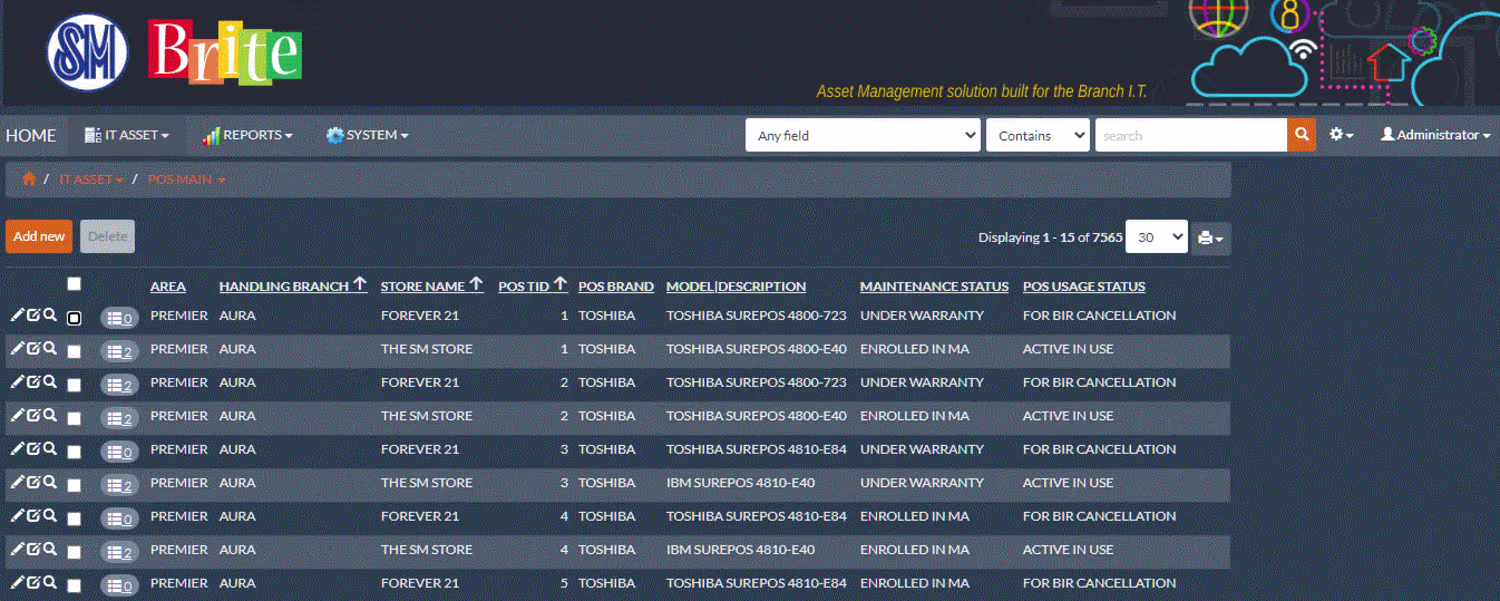Click pencil edit icon for THE SM STORE POS 1
1500x601 pixels.
pos(17,348)
